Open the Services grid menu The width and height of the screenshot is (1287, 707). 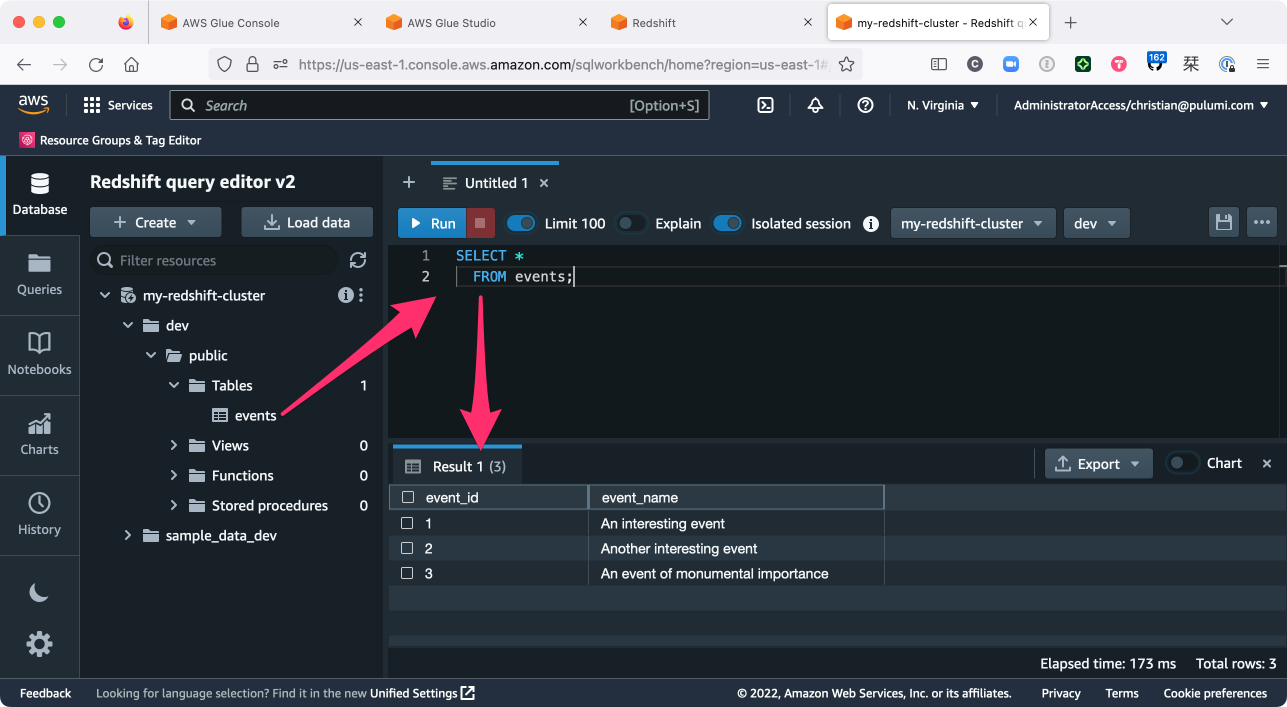coord(117,105)
